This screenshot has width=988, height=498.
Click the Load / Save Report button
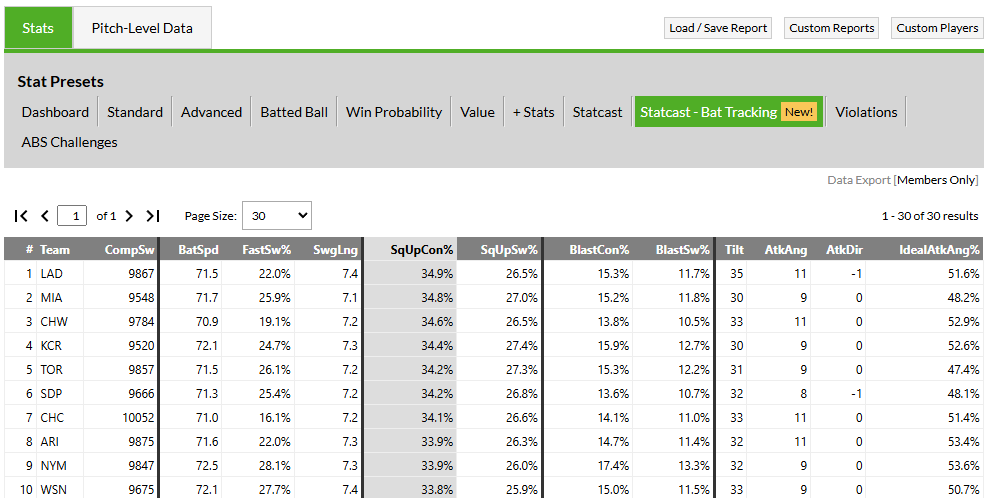point(718,28)
